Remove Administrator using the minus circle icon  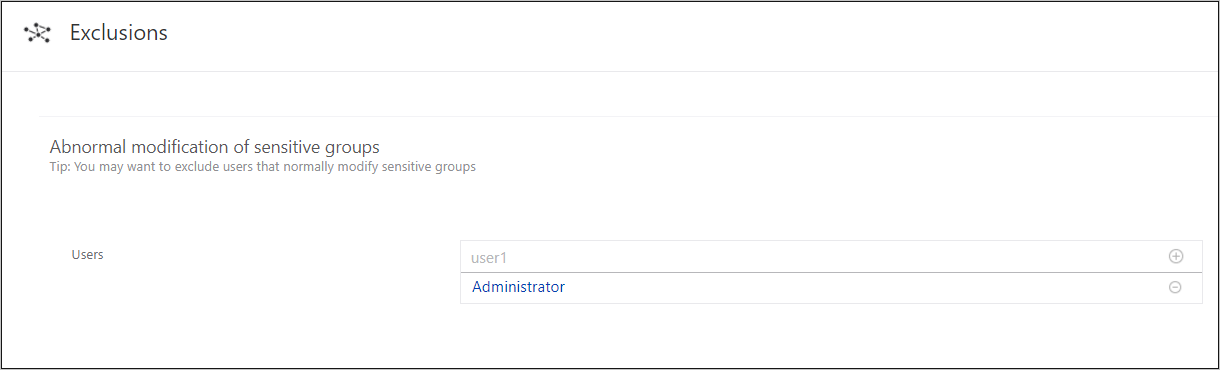tap(1176, 287)
